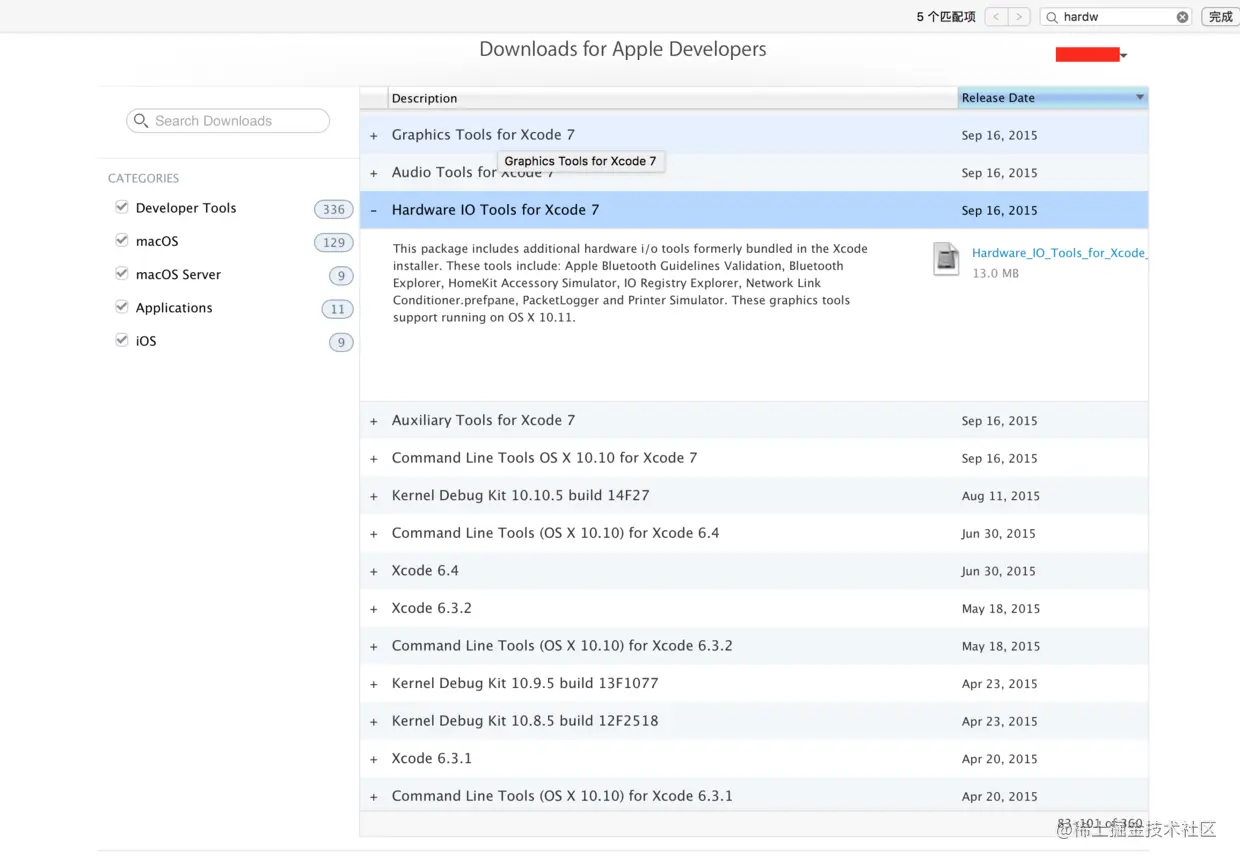Viewport: 1240px width, 863px height.
Task: Click the 13.0 MB file size text
Action: pos(996,273)
